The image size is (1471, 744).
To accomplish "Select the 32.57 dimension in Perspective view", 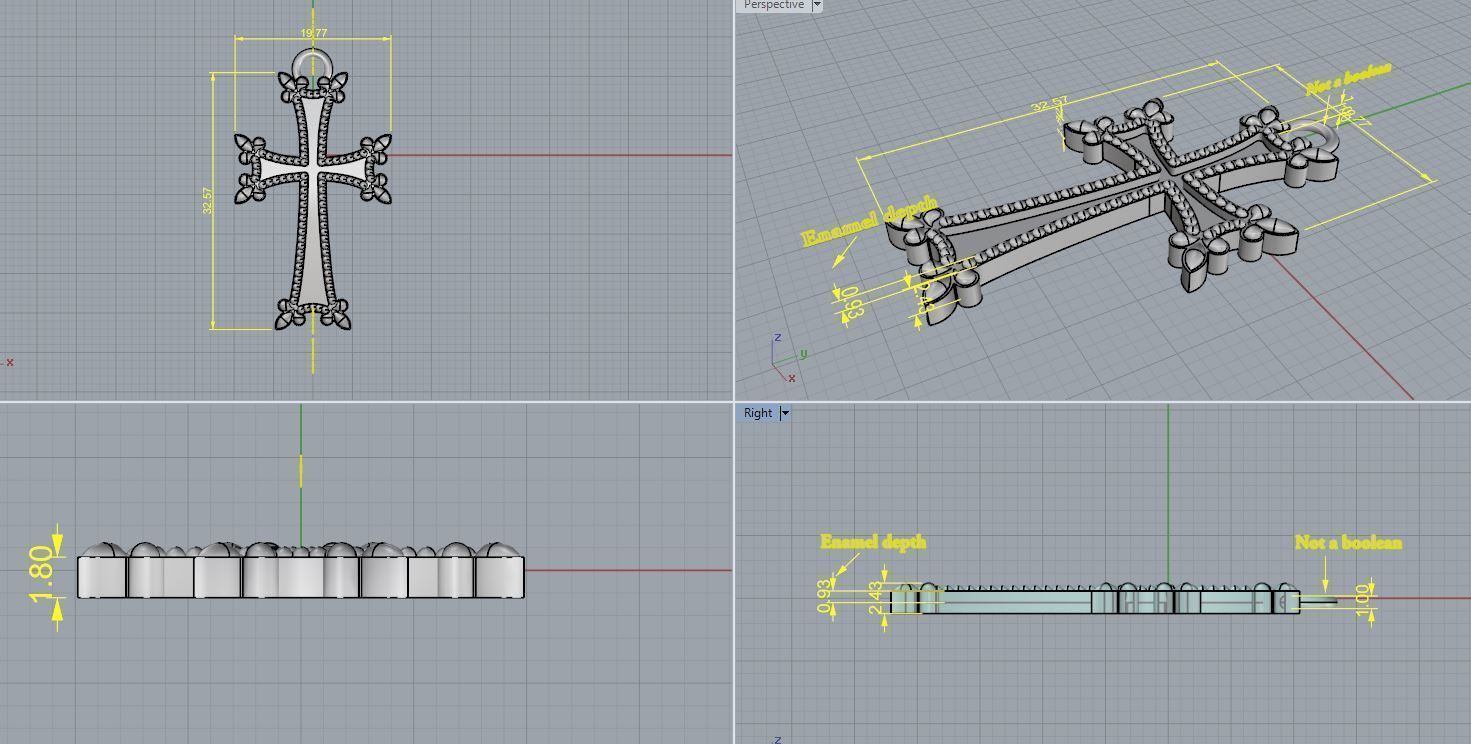I will [1049, 104].
